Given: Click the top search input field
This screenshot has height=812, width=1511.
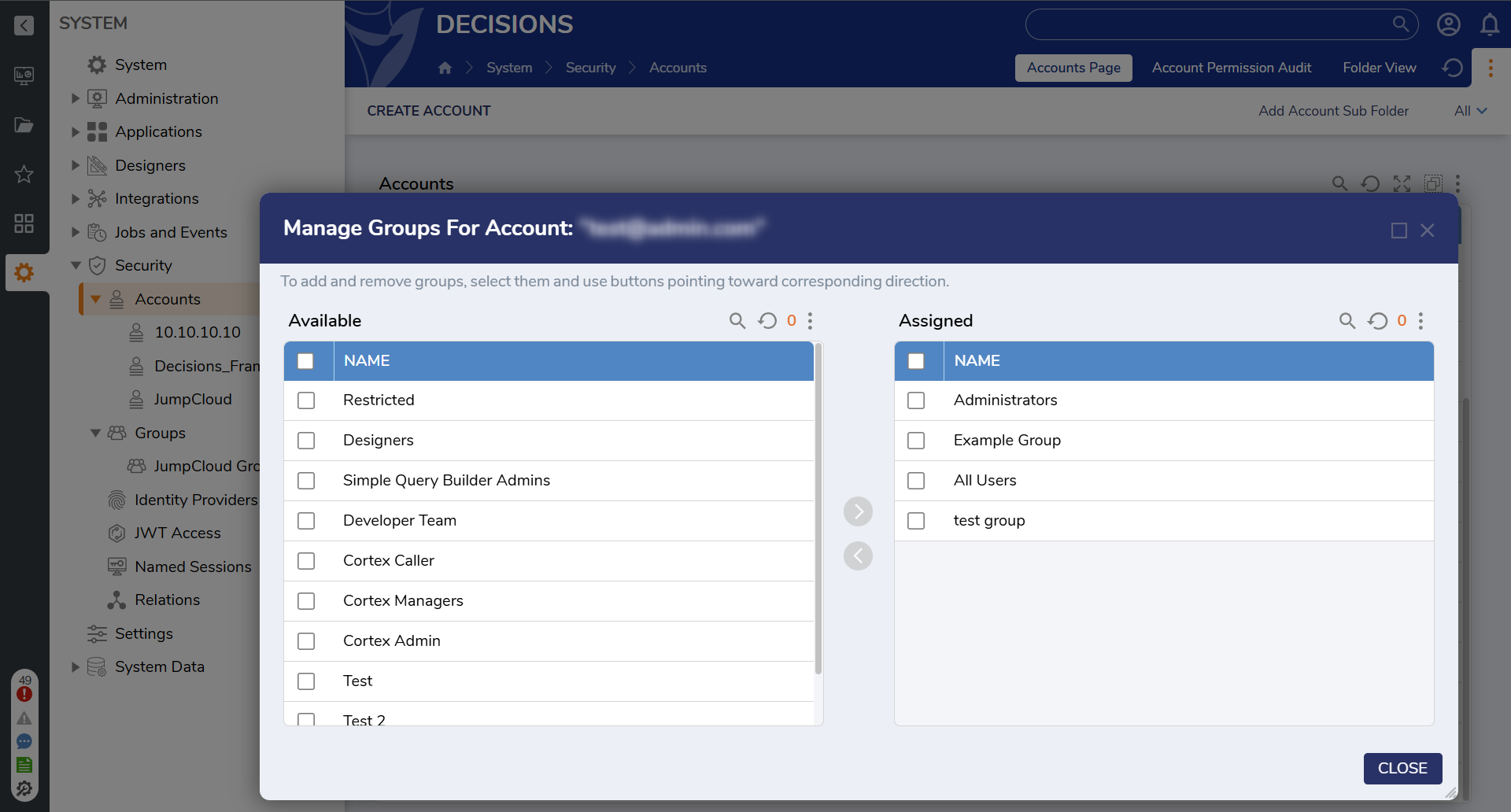Looking at the screenshot, I should pyautogui.click(x=1208, y=25).
